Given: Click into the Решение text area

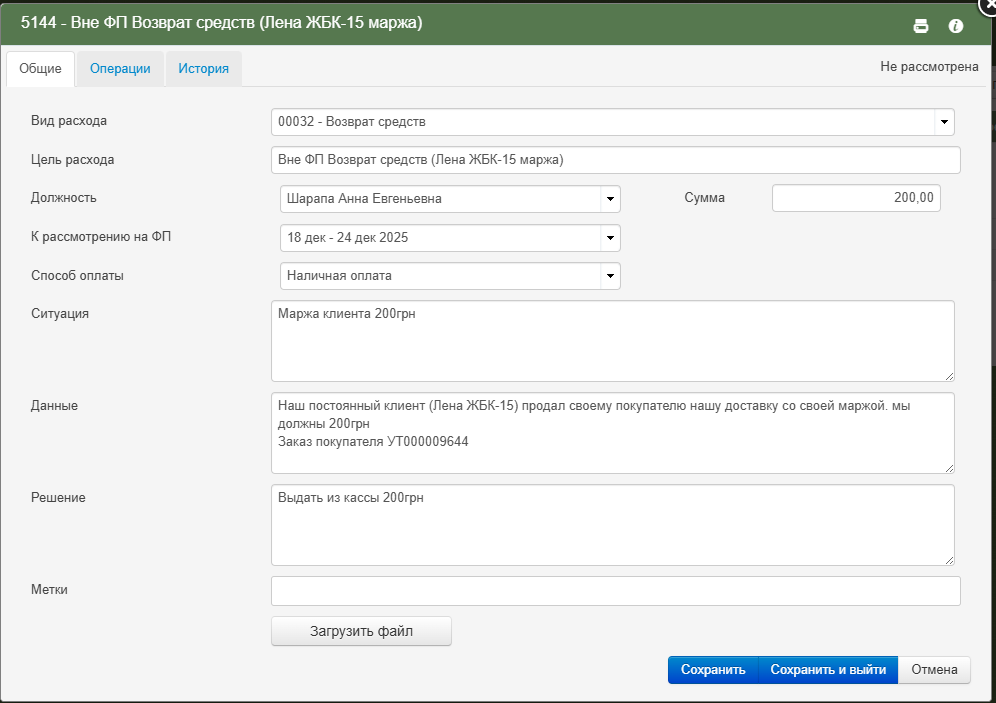Looking at the screenshot, I should coord(612,525).
